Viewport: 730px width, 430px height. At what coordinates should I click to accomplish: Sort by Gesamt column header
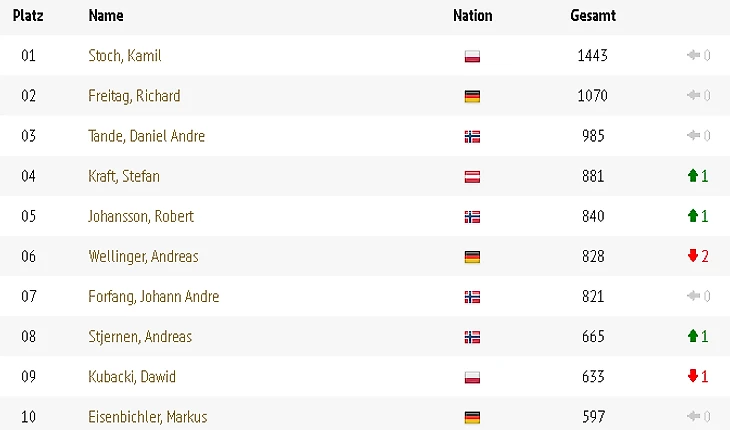coord(593,16)
